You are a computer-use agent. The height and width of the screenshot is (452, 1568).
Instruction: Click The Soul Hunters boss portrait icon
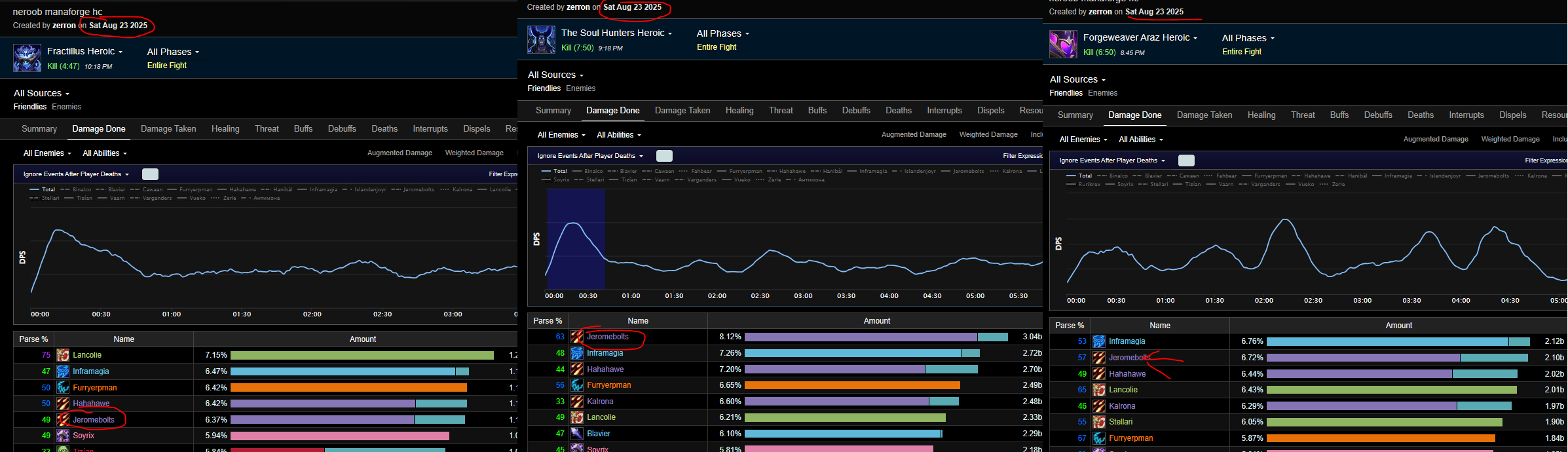[x=541, y=40]
